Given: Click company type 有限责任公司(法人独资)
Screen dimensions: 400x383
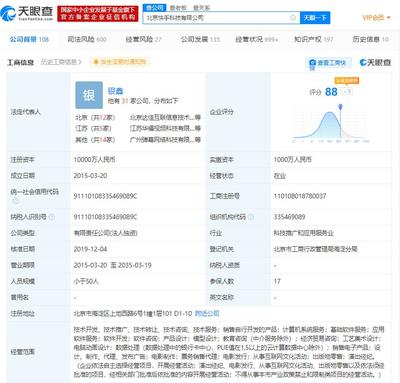Looking at the screenshot, I should point(105,233).
